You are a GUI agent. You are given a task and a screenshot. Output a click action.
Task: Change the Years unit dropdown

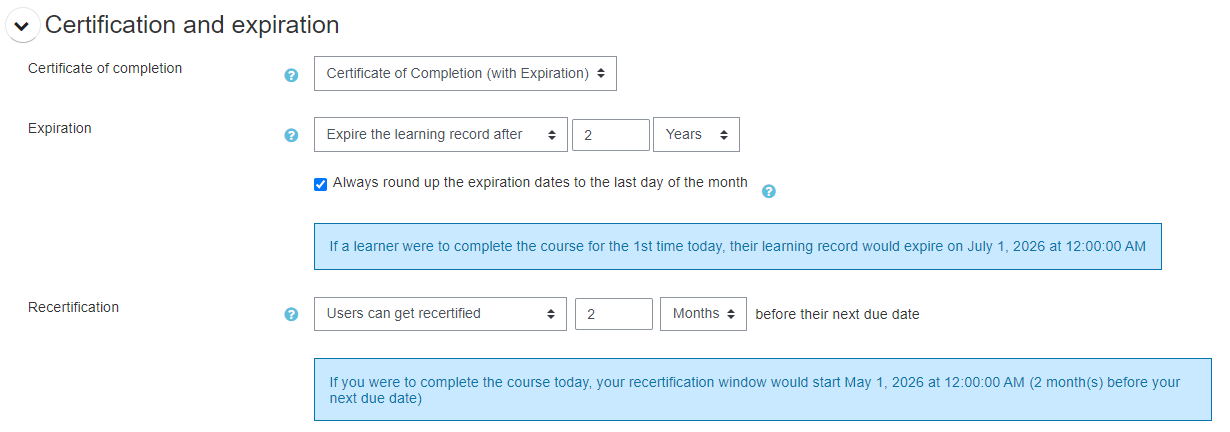pos(696,135)
